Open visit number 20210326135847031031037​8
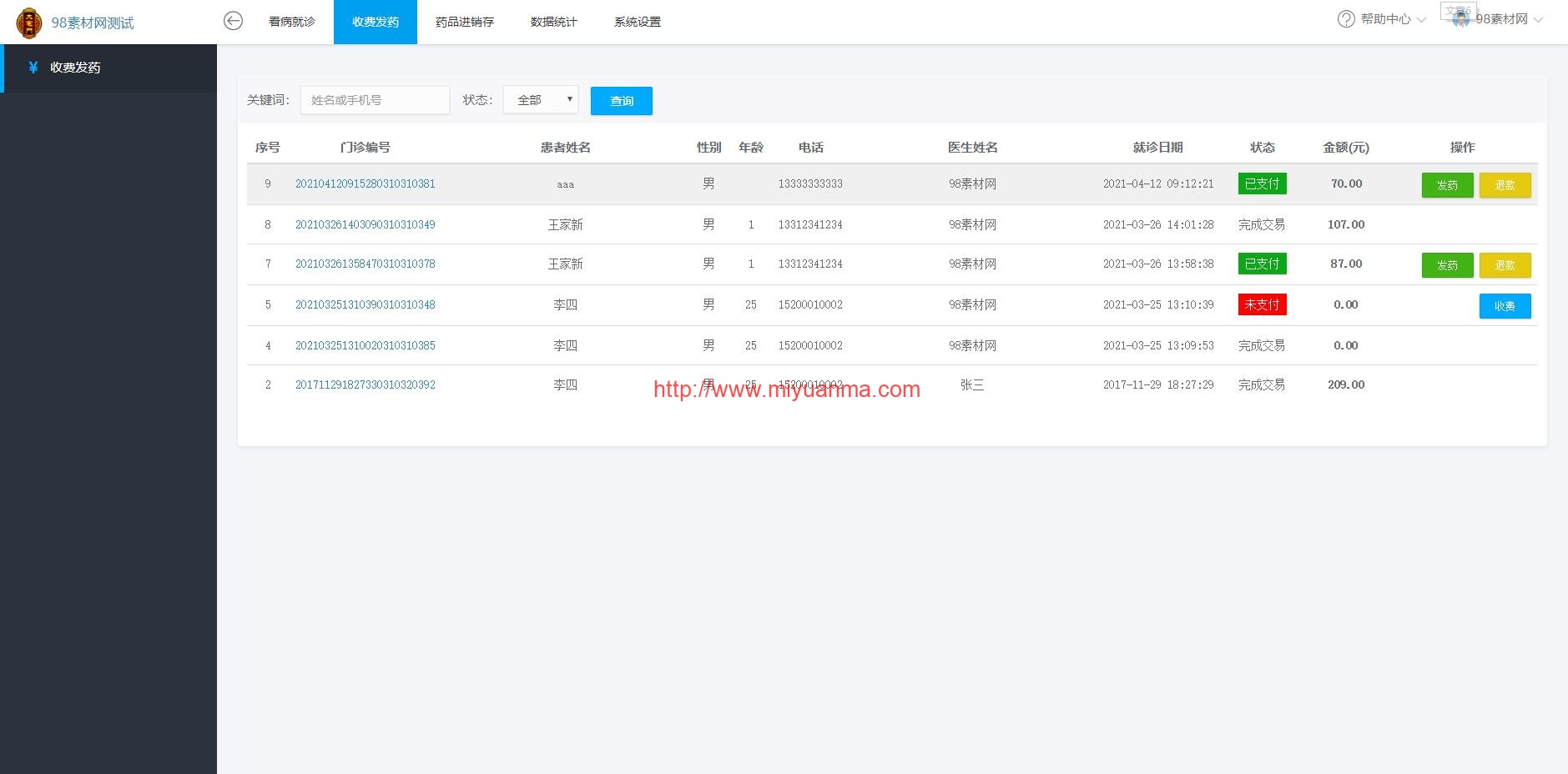Screen dimensions: 1568x774 tap(366, 264)
